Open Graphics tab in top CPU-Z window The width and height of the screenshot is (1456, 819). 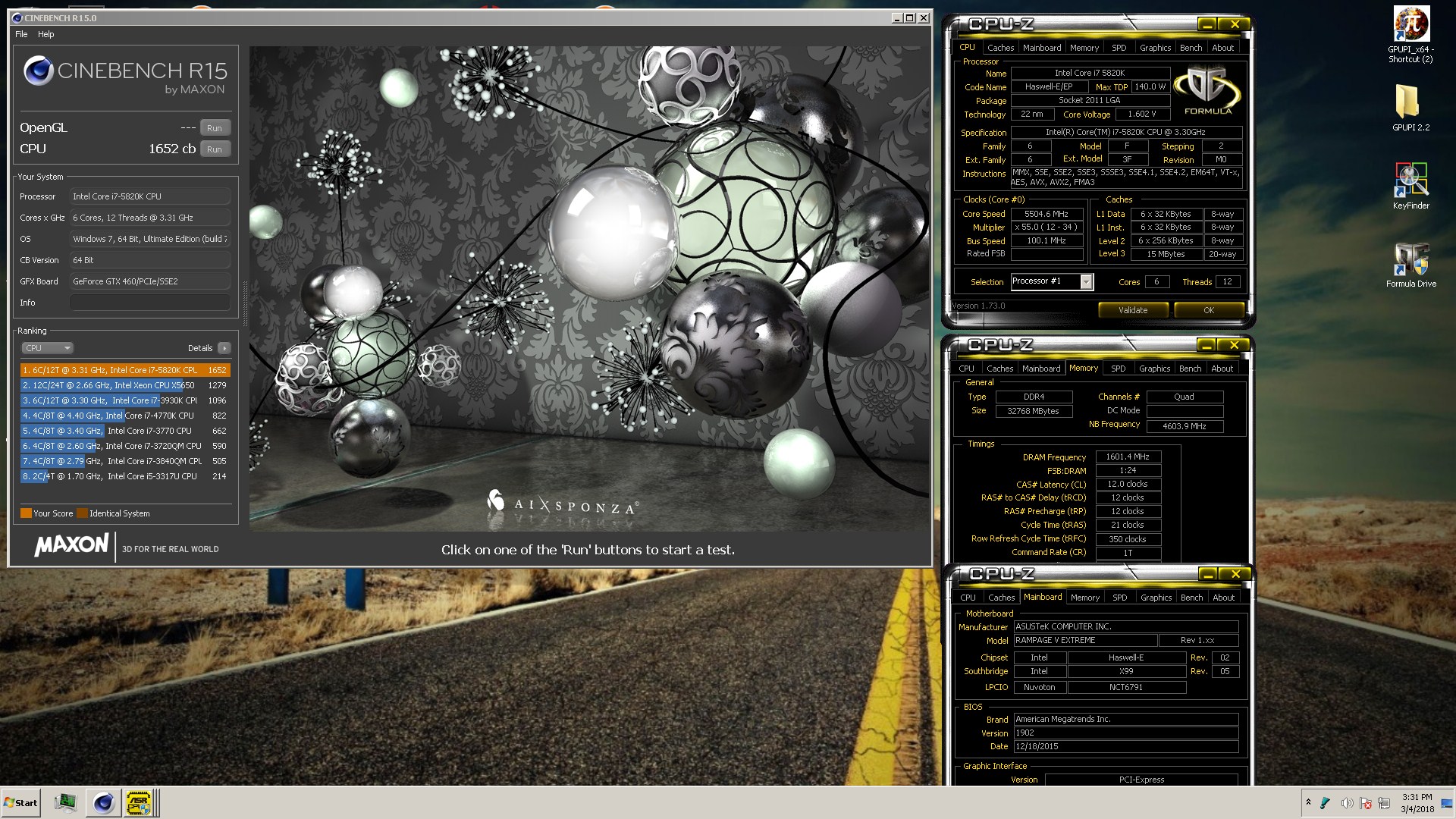(1155, 48)
